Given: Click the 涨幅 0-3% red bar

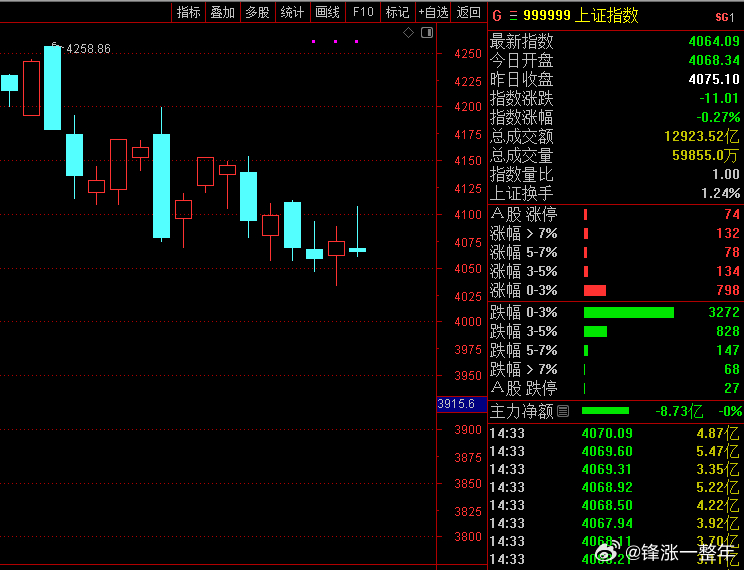Looking at the screenshot, I should point(595,290).
